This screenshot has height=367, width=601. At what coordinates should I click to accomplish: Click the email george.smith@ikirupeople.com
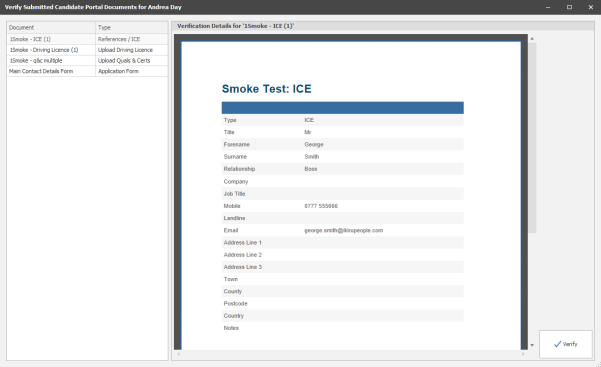click(343, 230)
